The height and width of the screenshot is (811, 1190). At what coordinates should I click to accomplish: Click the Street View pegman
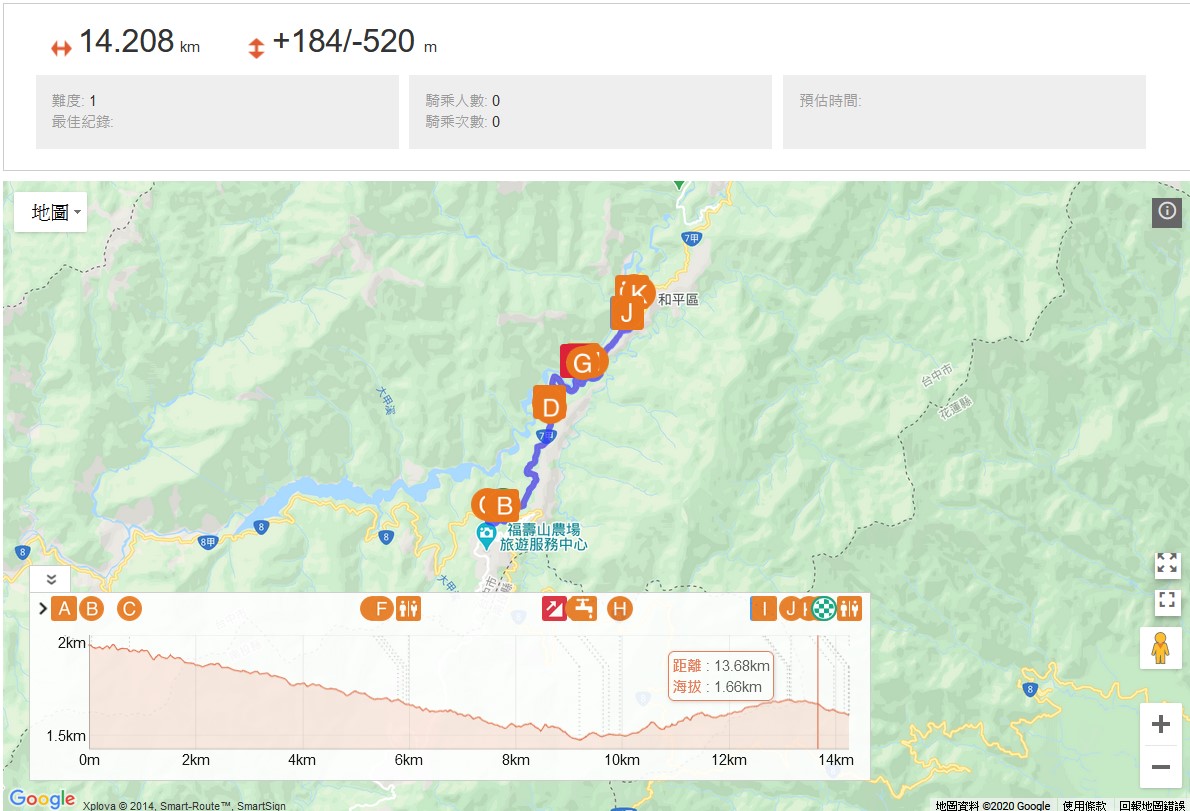click(1160, 649)
